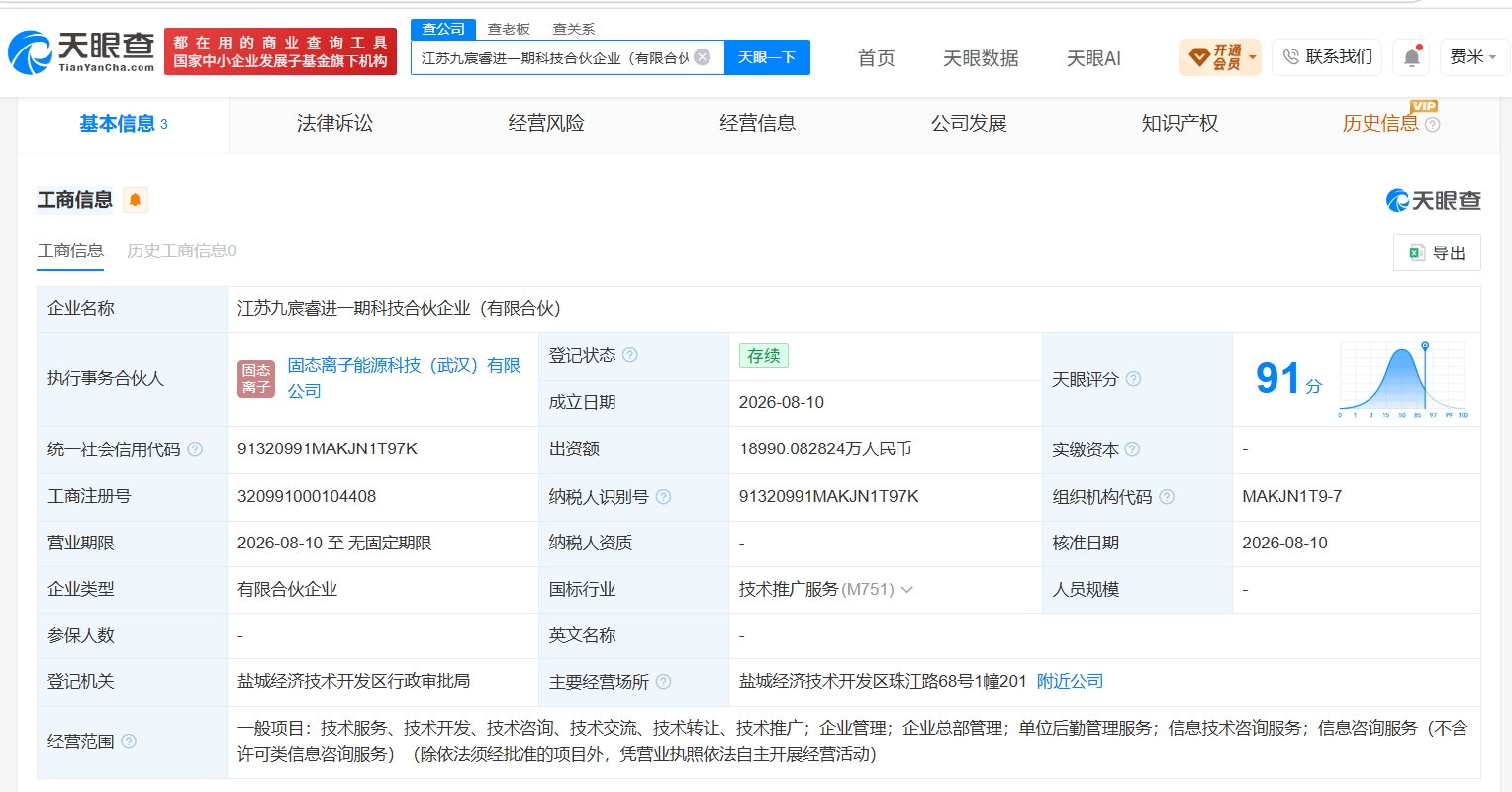
Task: Go to 首页 in top navigation
Action: pyautogui.click(x=876, y=58)
